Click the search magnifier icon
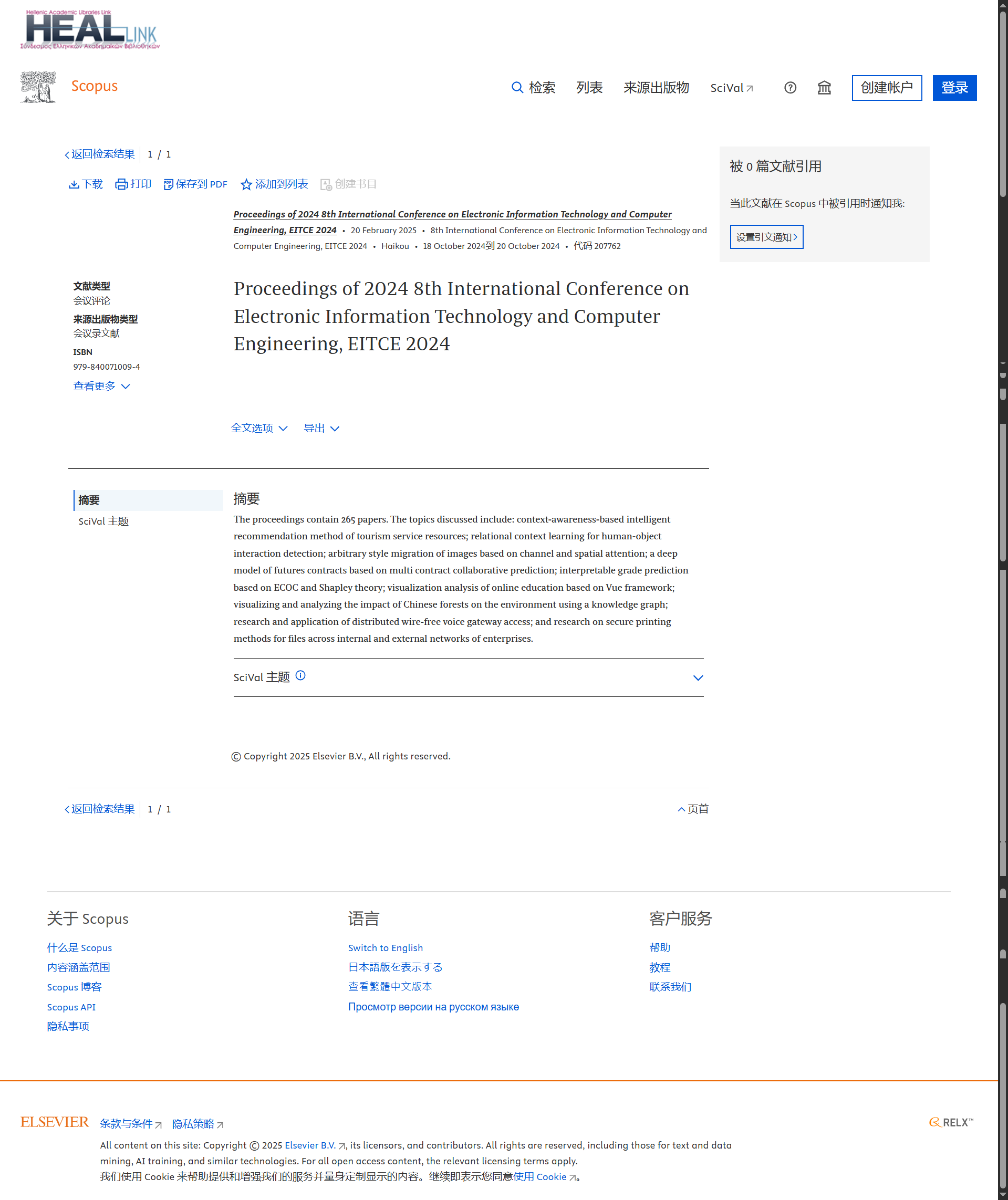 pyautogui.click(x=516, y=87)
